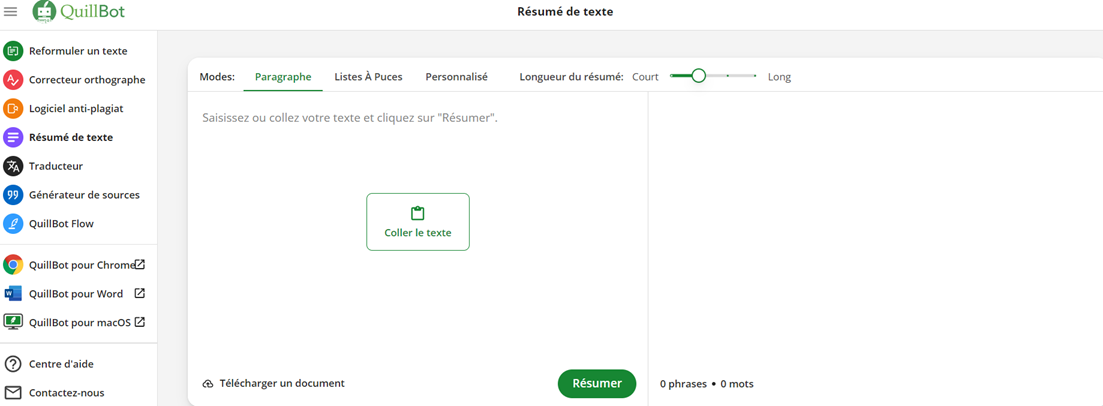
Task: Open Logiciel anti-plagiat icon
Action: (13, 108)
